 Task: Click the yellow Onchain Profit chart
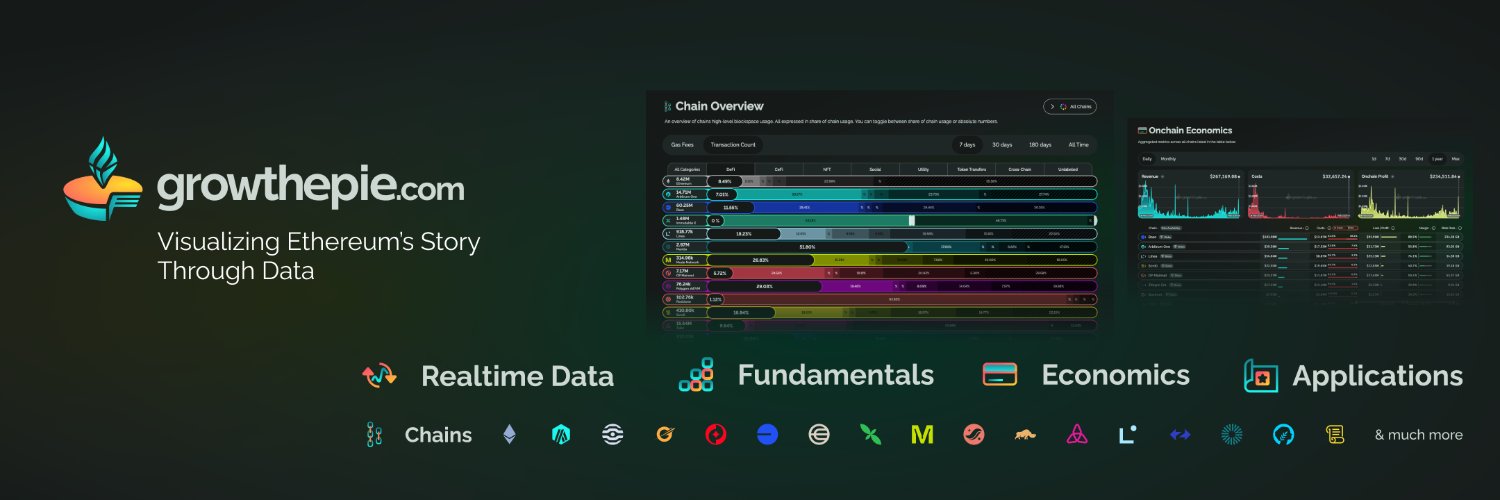(1410, 195)
